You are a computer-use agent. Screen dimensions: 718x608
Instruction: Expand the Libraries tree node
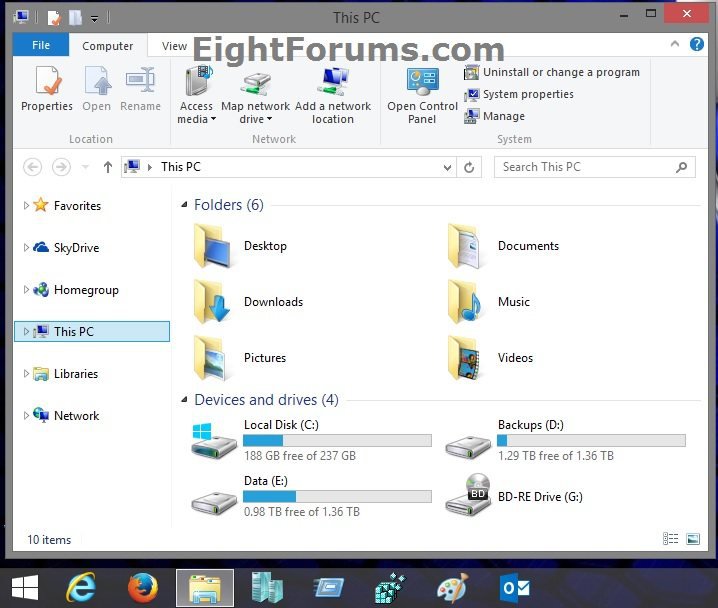(26, 373)
